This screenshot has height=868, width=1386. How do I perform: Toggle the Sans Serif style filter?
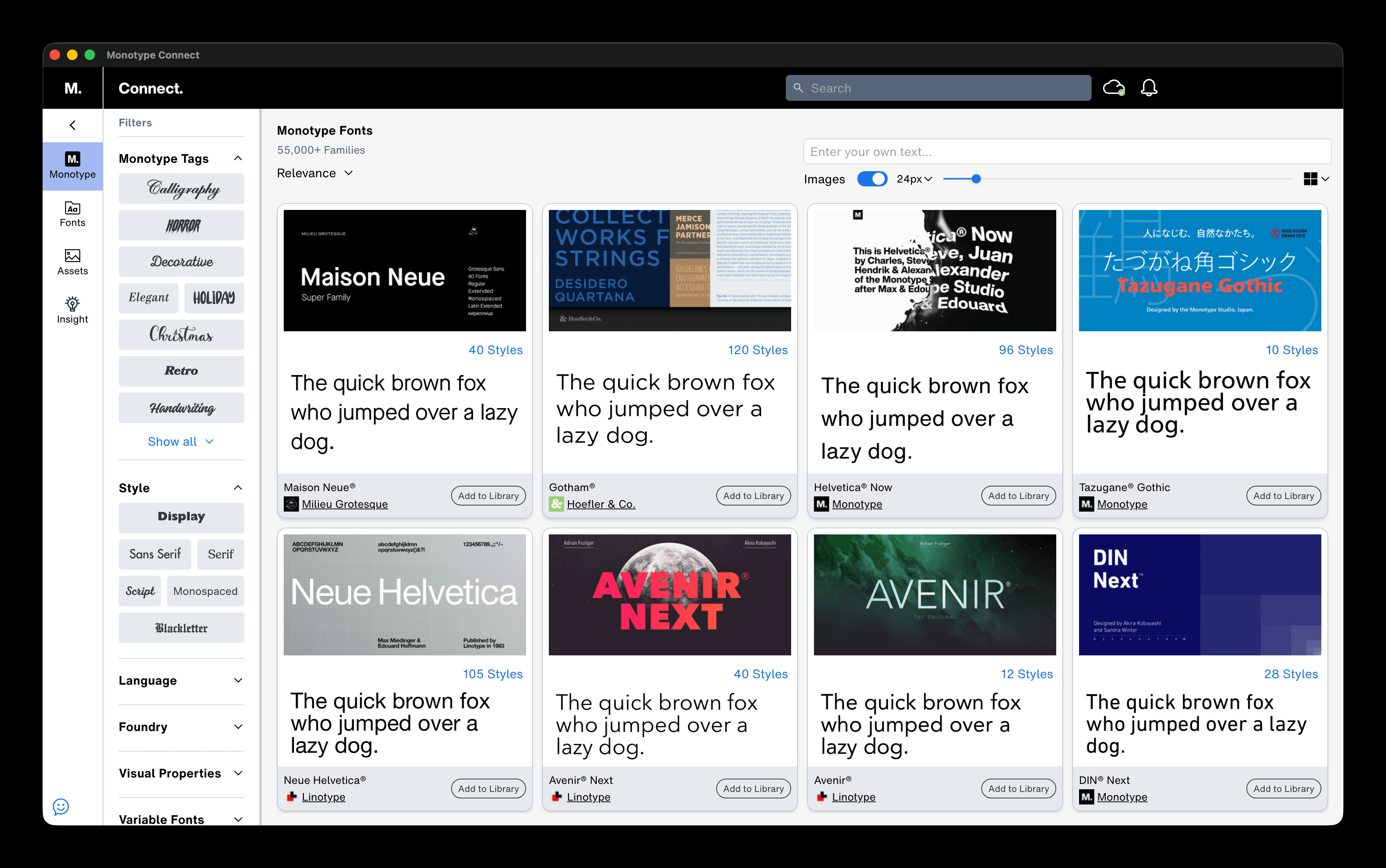(x=155, y=554)
